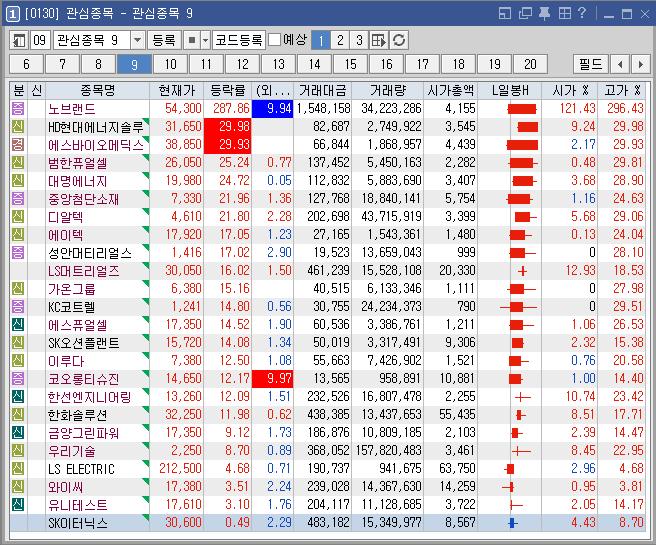Sort by 시가총액 column header
This screenshot has height=545, width=656.
(x=451, y=90)
